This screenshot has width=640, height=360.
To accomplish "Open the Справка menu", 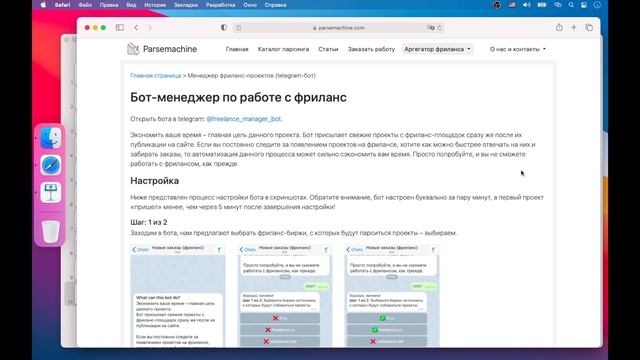I will pyautogui.click(x=275, y=5).
